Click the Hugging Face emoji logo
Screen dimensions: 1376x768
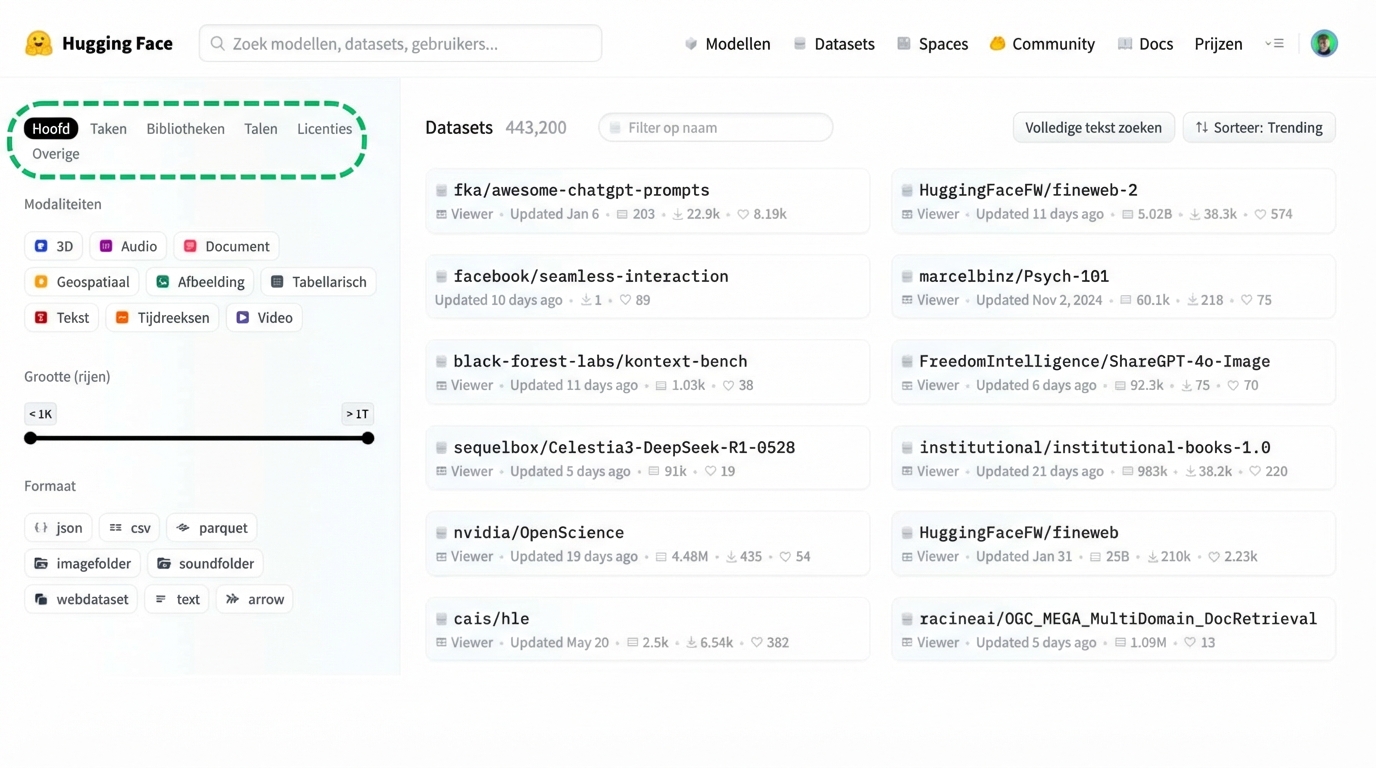tap(38, 44)
